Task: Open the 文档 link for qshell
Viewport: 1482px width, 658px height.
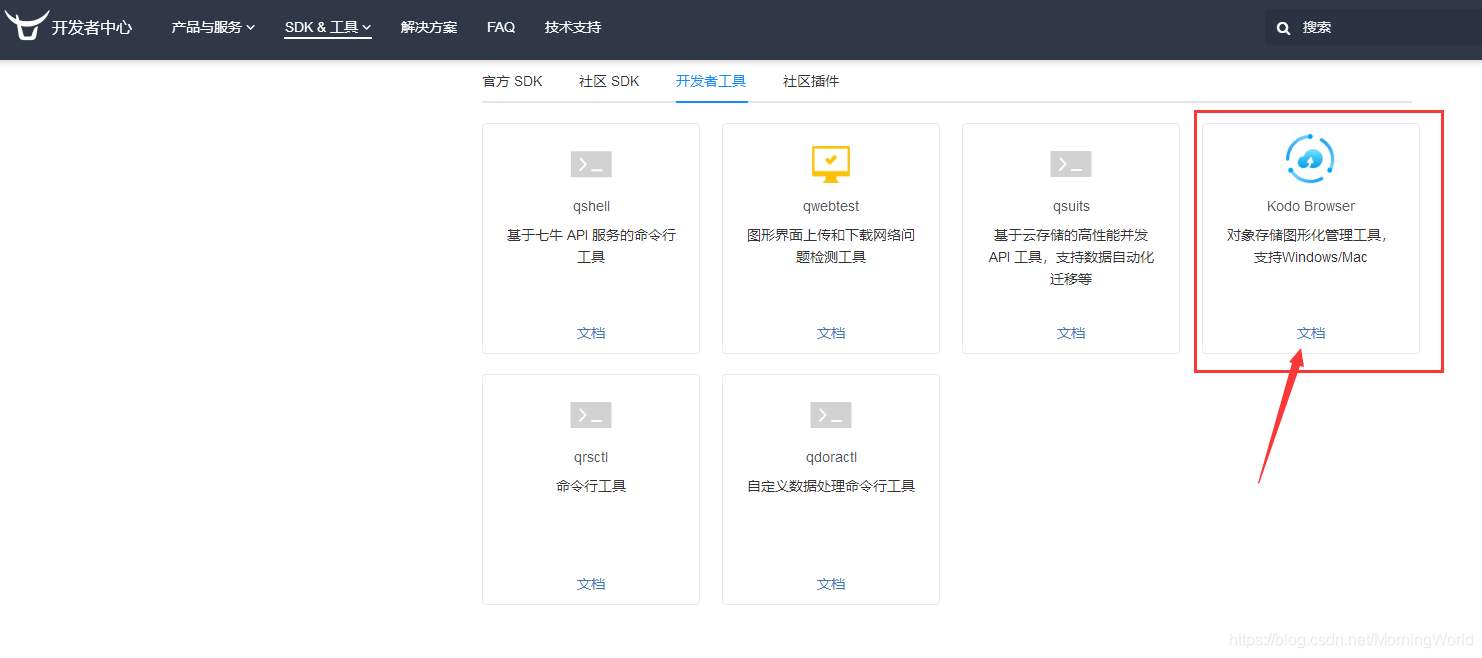Action: click(591, 333)
